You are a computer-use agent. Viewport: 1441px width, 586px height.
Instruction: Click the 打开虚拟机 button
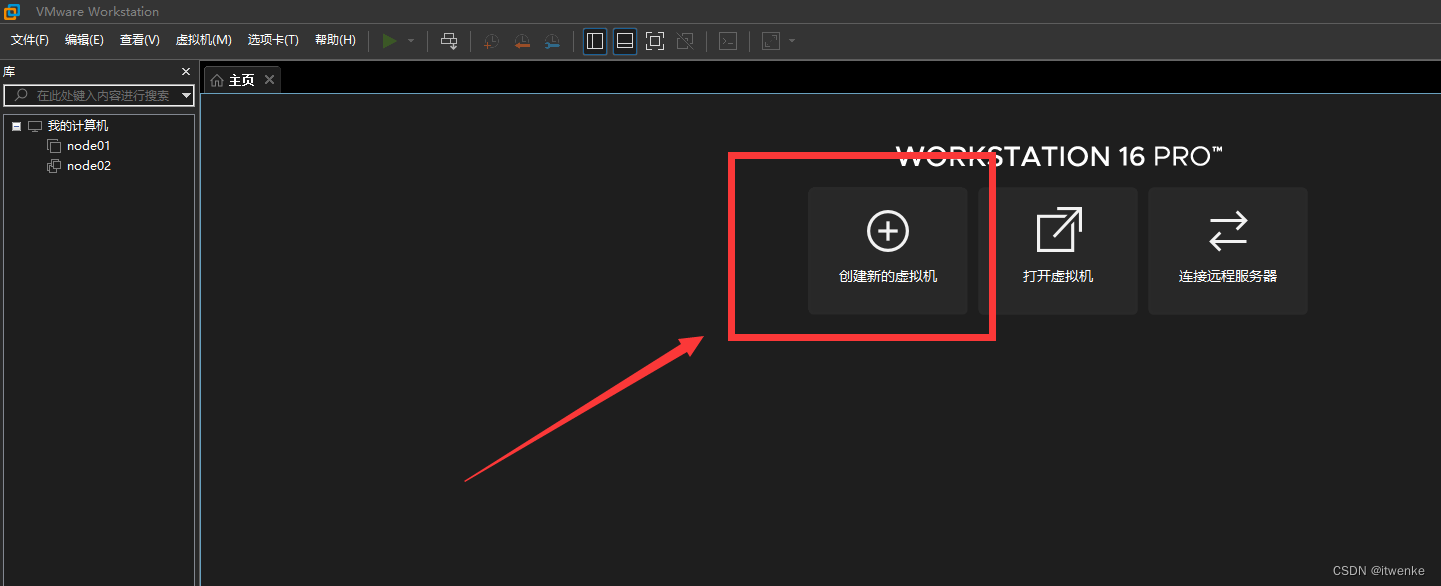click(1058, 251)
